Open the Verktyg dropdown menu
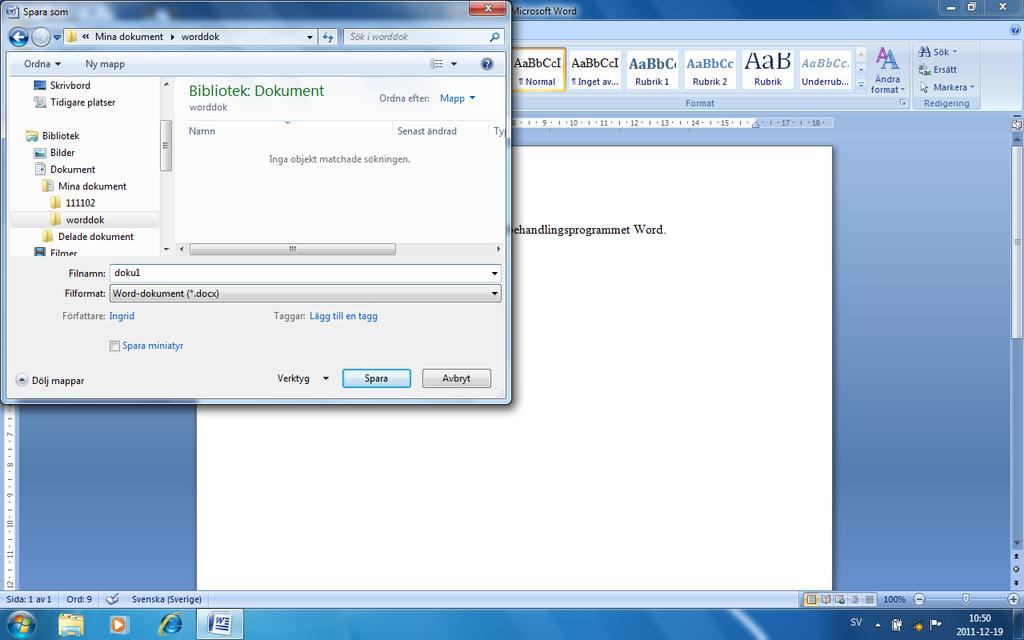Screen dimensions: 1024x640 [303, 378]
